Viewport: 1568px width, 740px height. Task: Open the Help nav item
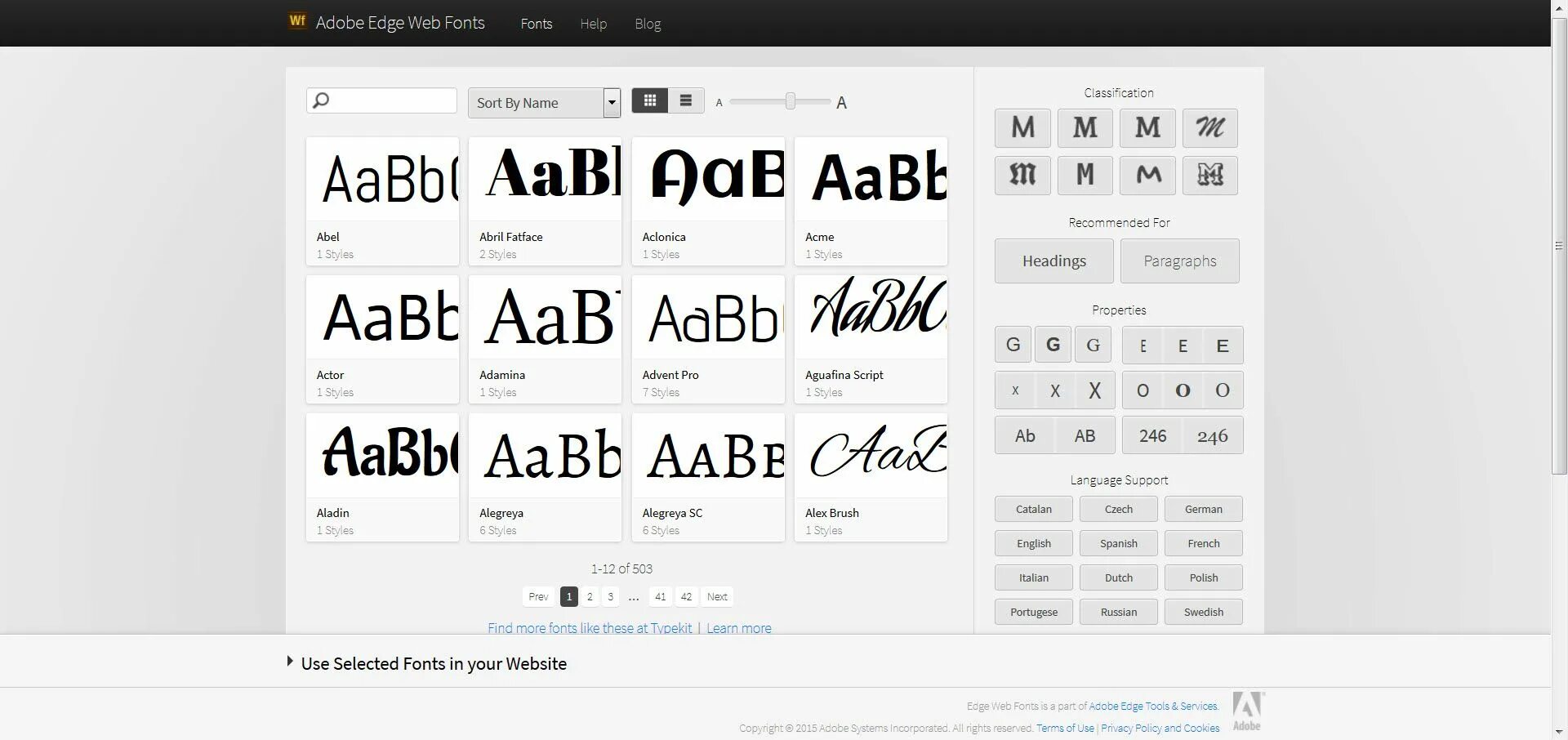594,24
